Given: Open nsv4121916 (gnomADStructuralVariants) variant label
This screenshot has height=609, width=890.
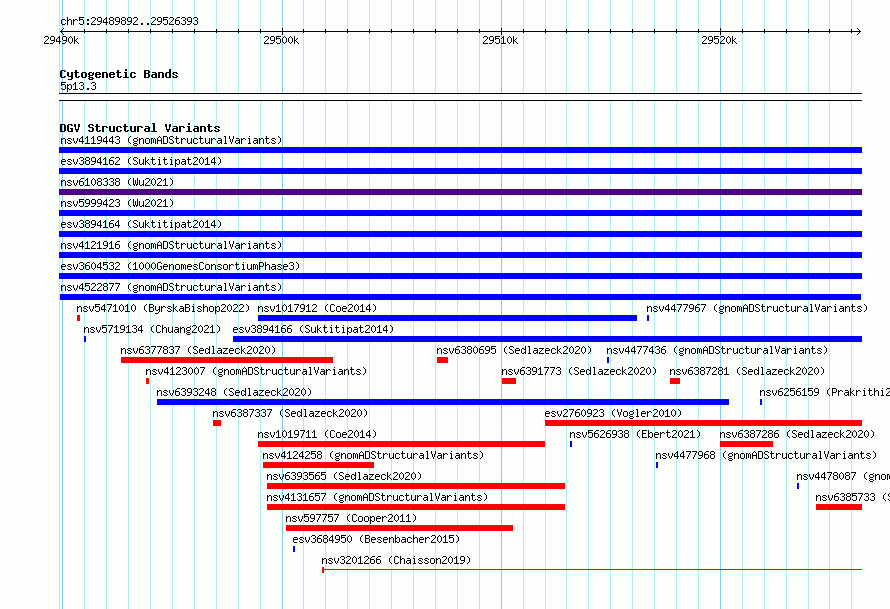Looking at the screenshot, I should 171,245.
